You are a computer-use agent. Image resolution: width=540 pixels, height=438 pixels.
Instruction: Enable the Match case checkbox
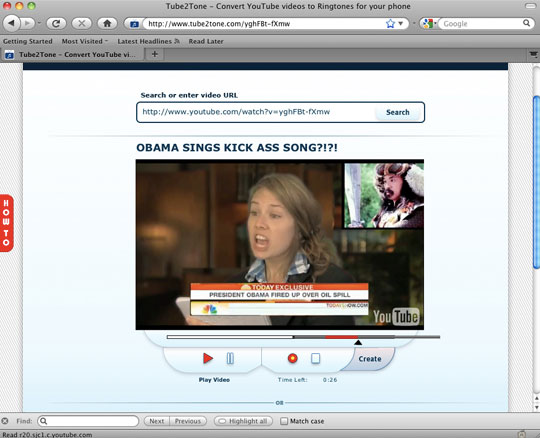click(284, 421)
